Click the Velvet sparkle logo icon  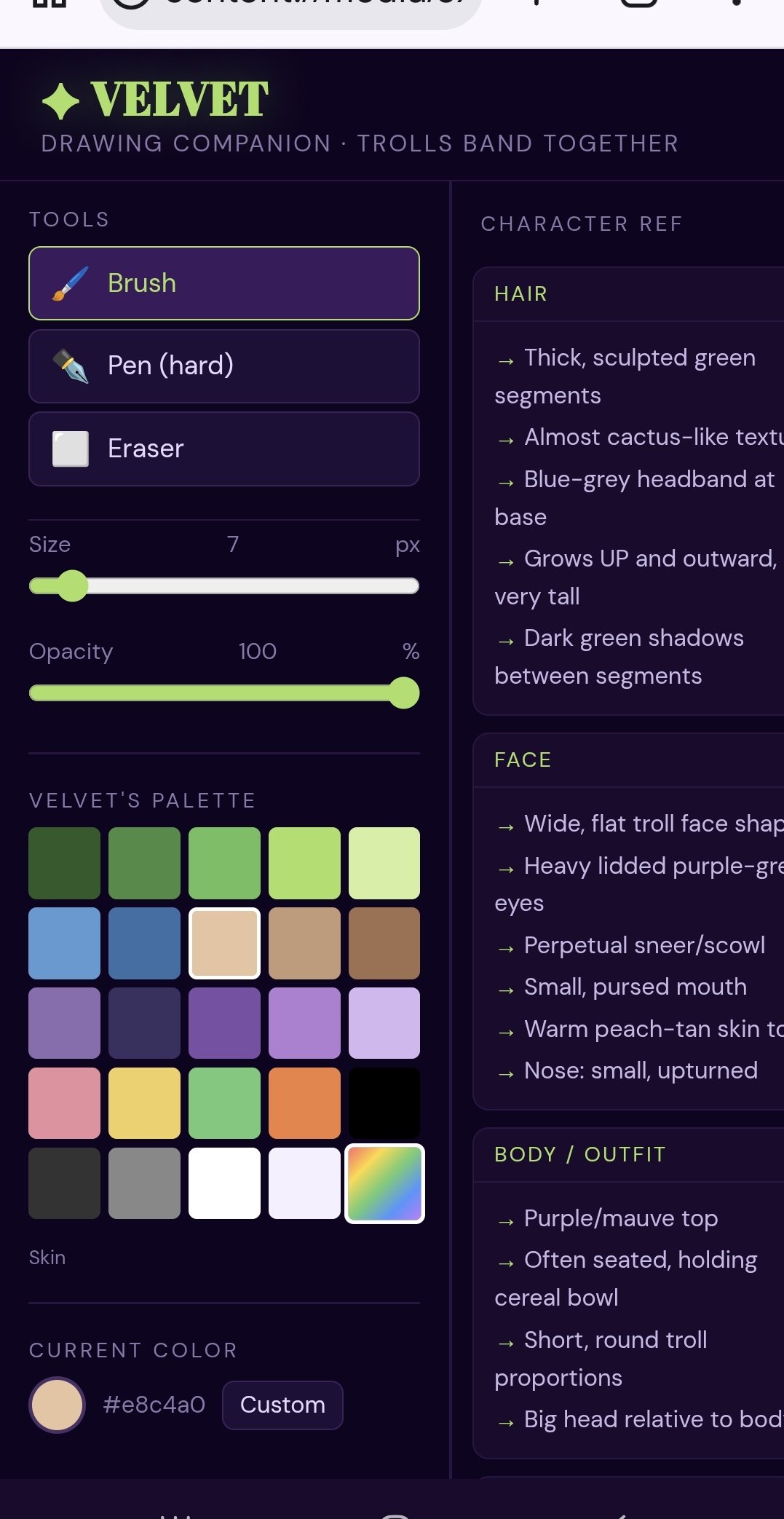point(60,100)
